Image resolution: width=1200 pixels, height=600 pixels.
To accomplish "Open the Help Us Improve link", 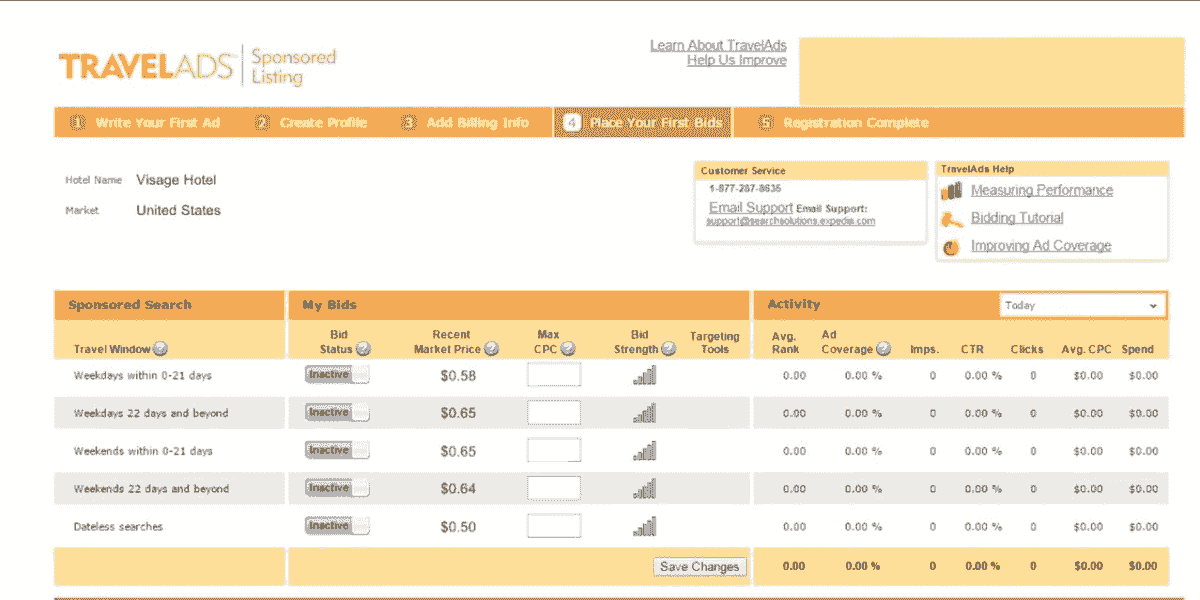I will click(x=737, y=61).
